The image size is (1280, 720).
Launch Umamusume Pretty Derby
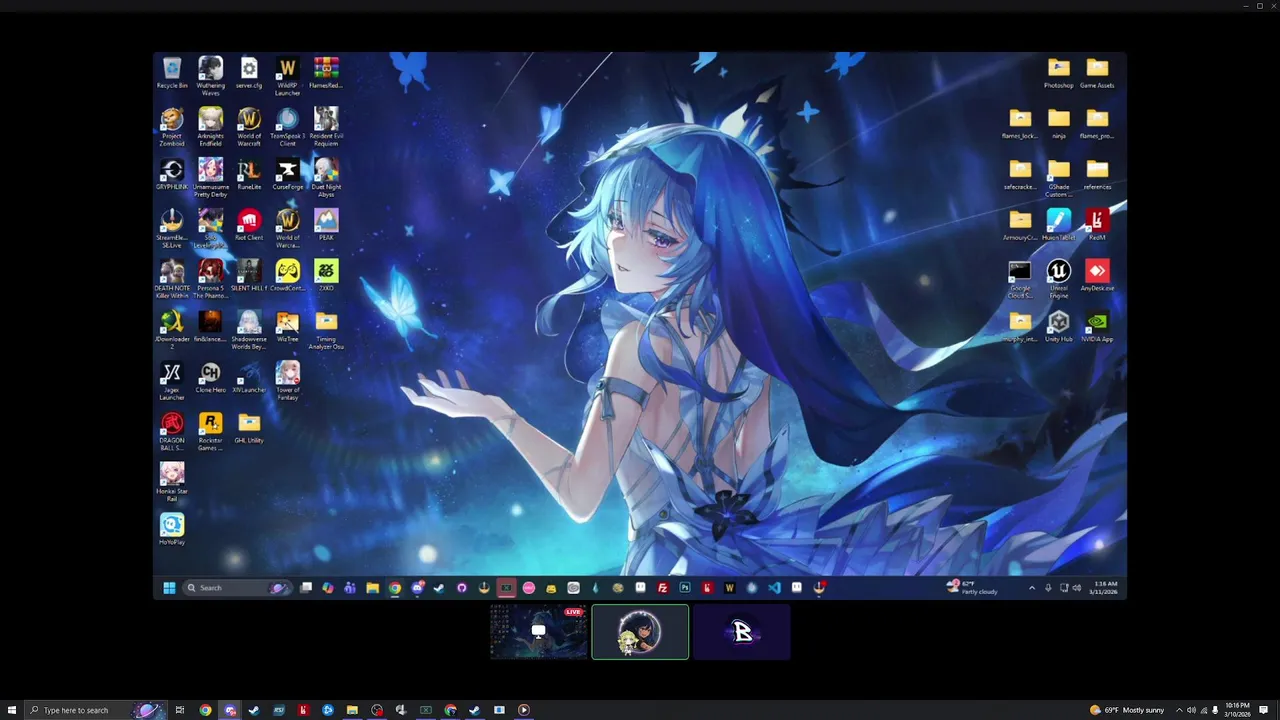(210, 178)
